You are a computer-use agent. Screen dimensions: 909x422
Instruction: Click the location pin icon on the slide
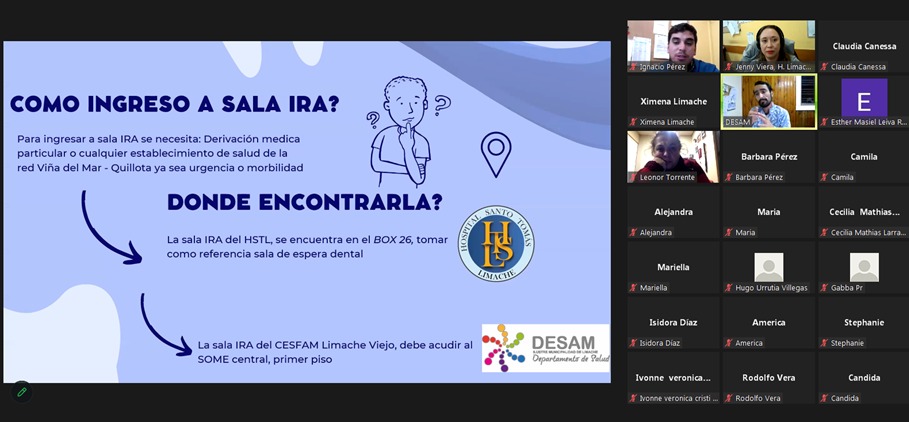pyautogui.click(x=496, y=154)
